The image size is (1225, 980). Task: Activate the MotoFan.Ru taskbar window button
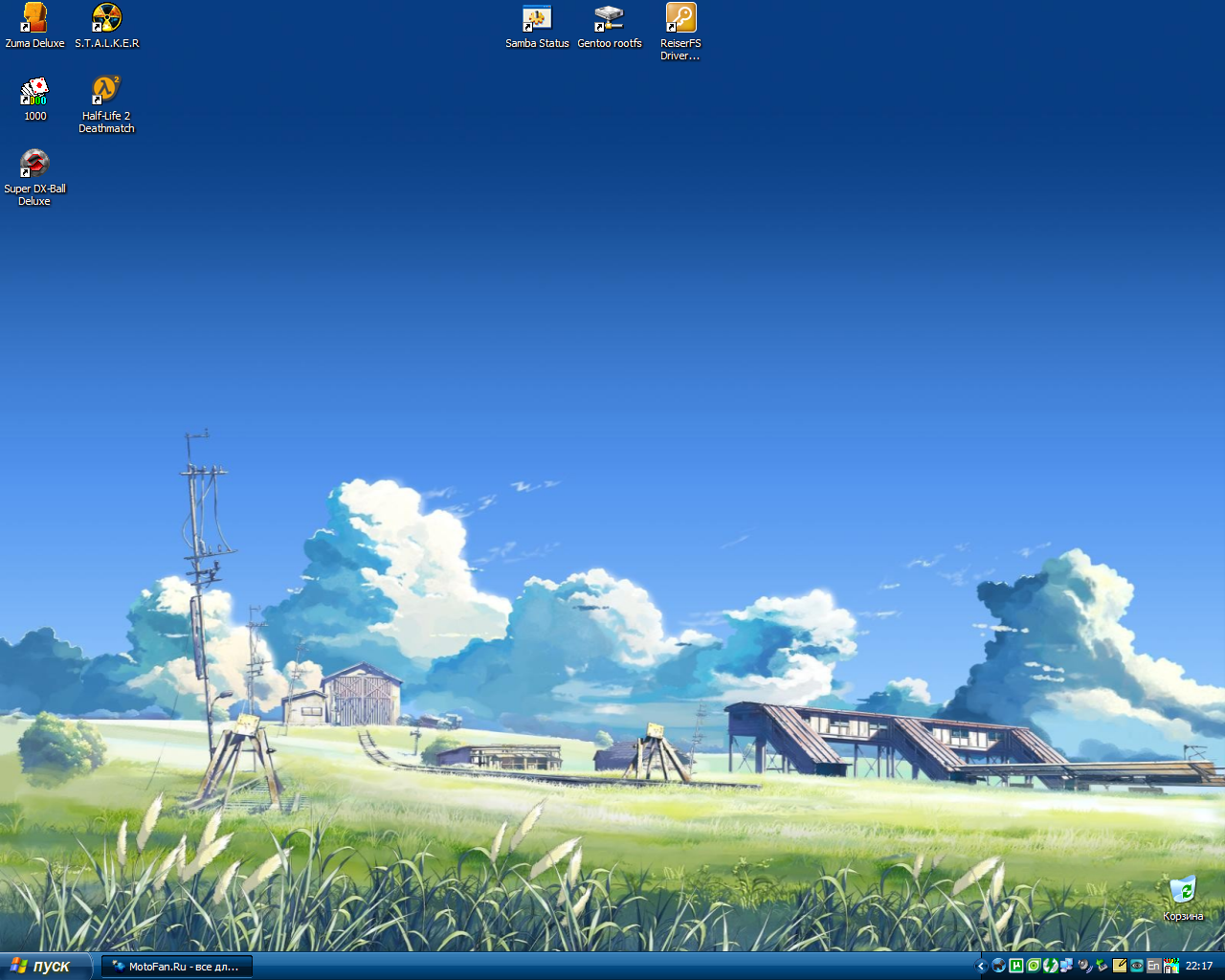coord(177,967)
